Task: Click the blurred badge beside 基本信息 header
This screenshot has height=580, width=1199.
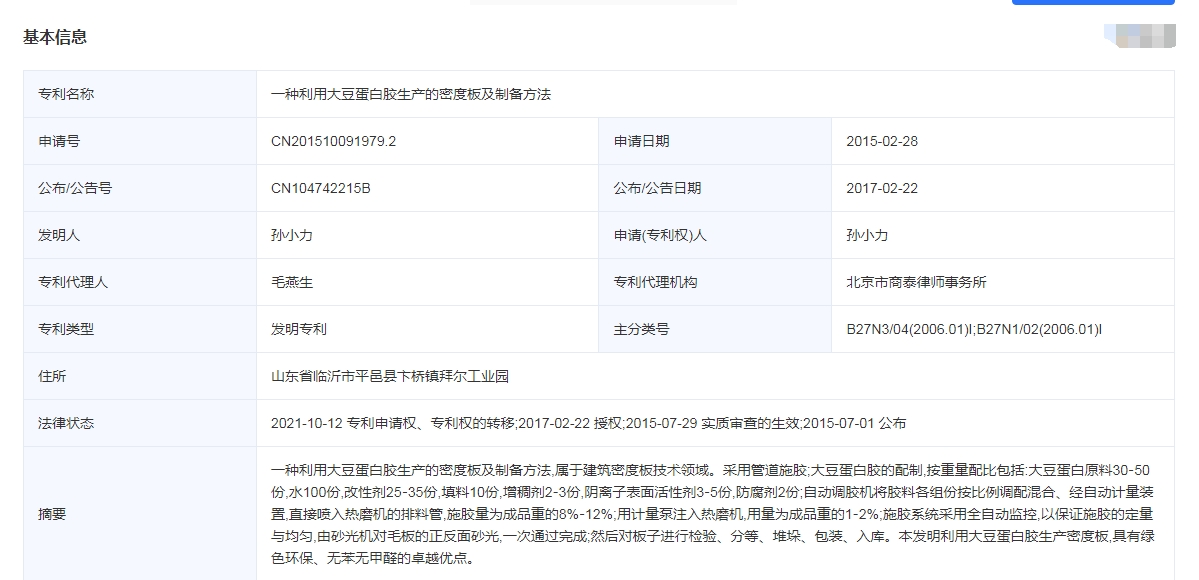Action: tap(1138, 37)
